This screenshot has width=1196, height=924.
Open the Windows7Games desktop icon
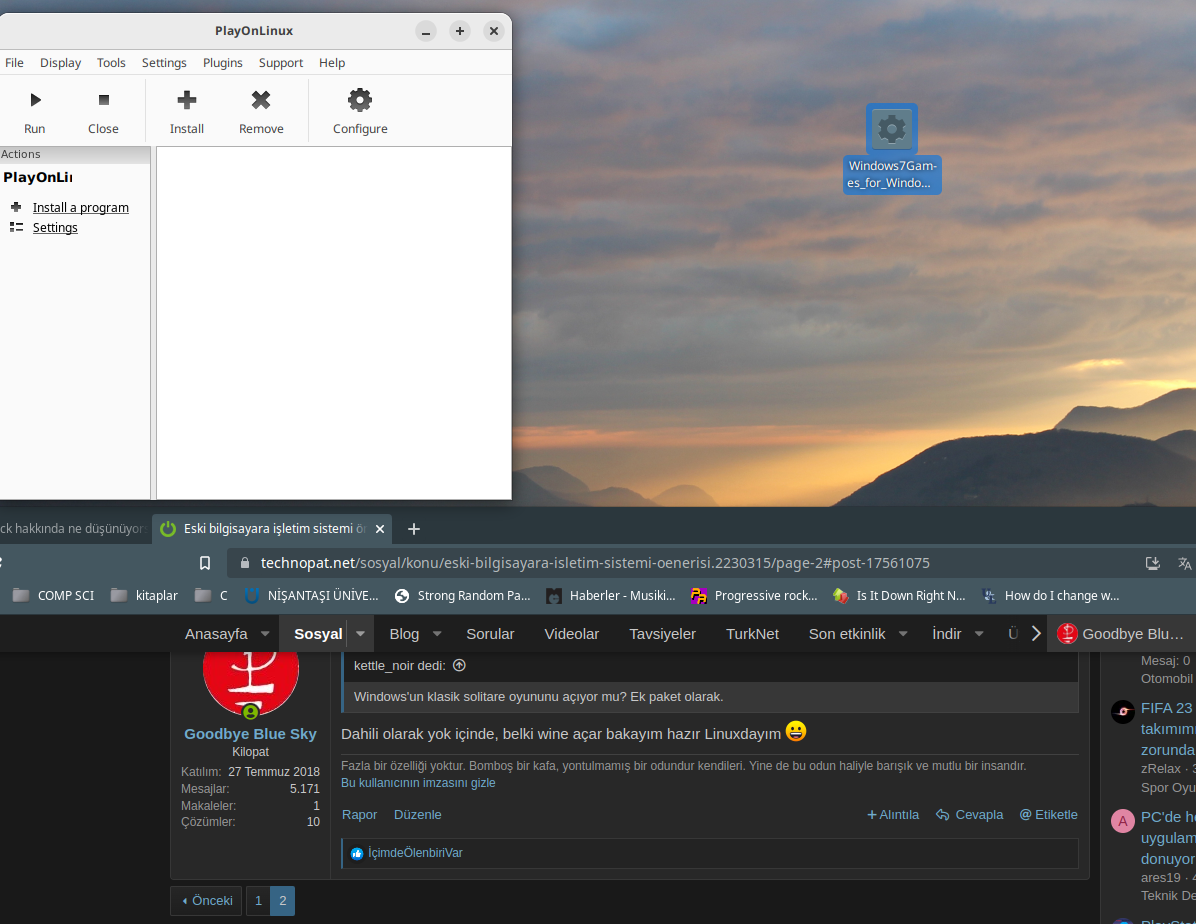(x=891, y=128)
